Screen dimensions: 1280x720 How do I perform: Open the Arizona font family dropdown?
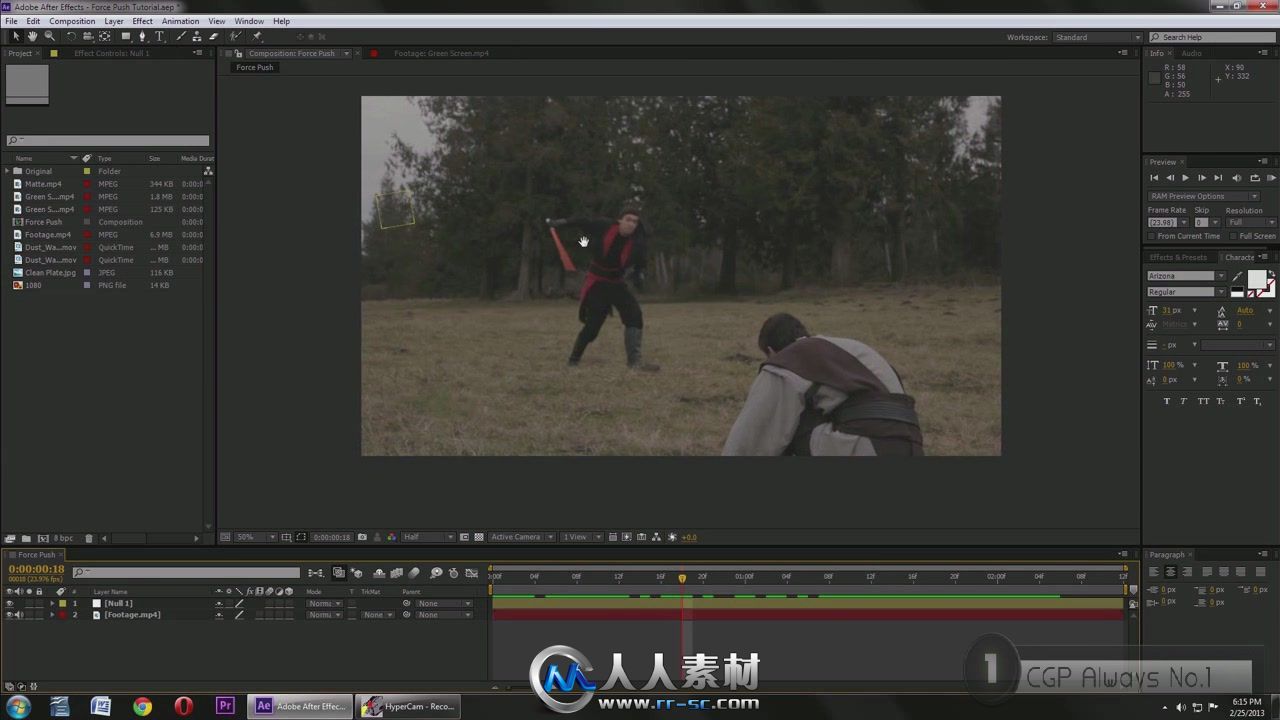click(1186, 276)
